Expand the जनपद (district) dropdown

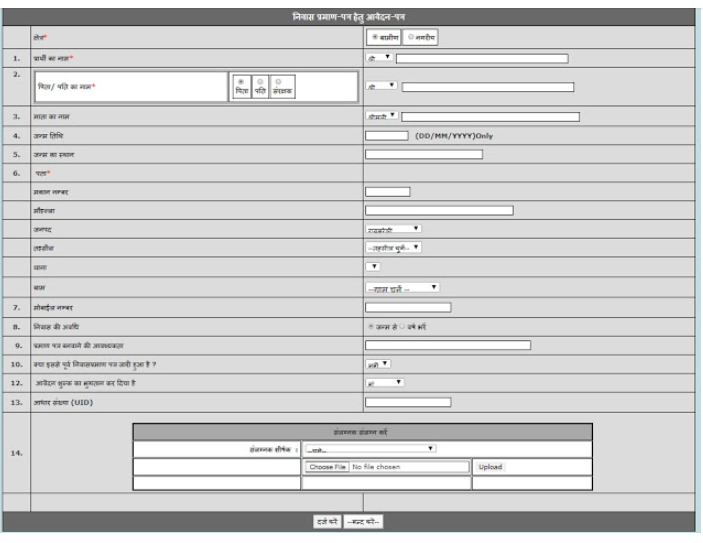(393, 229)
